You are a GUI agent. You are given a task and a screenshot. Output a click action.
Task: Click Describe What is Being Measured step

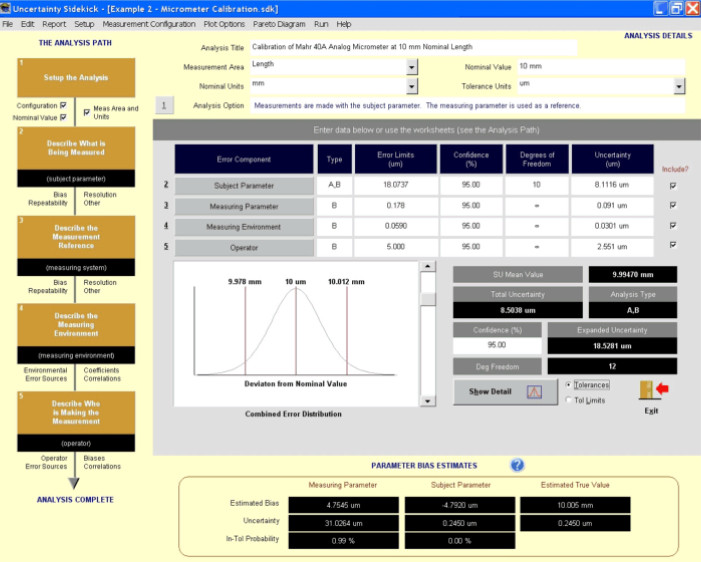pos(76,148)
